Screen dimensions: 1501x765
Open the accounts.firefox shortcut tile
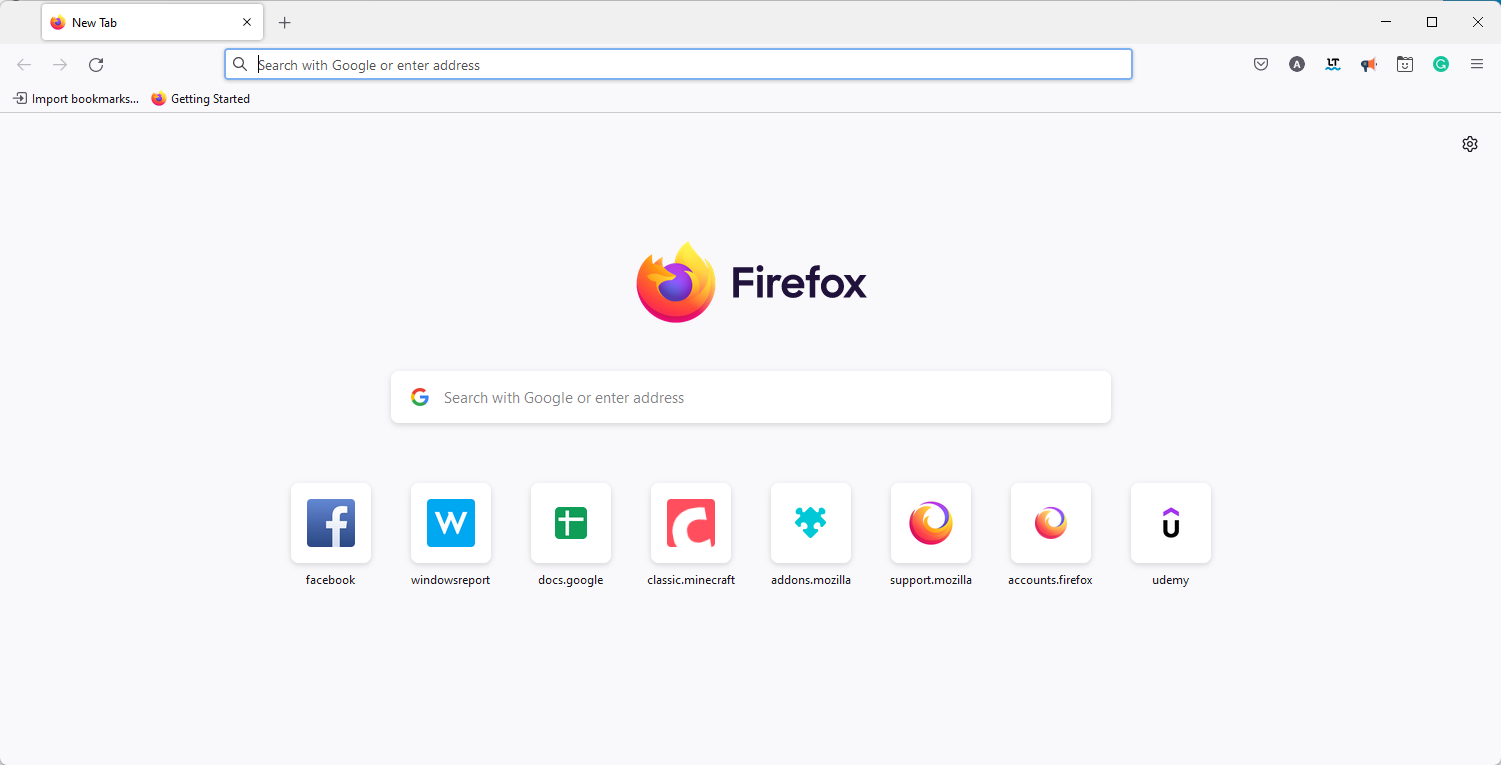pos(1051,523)
